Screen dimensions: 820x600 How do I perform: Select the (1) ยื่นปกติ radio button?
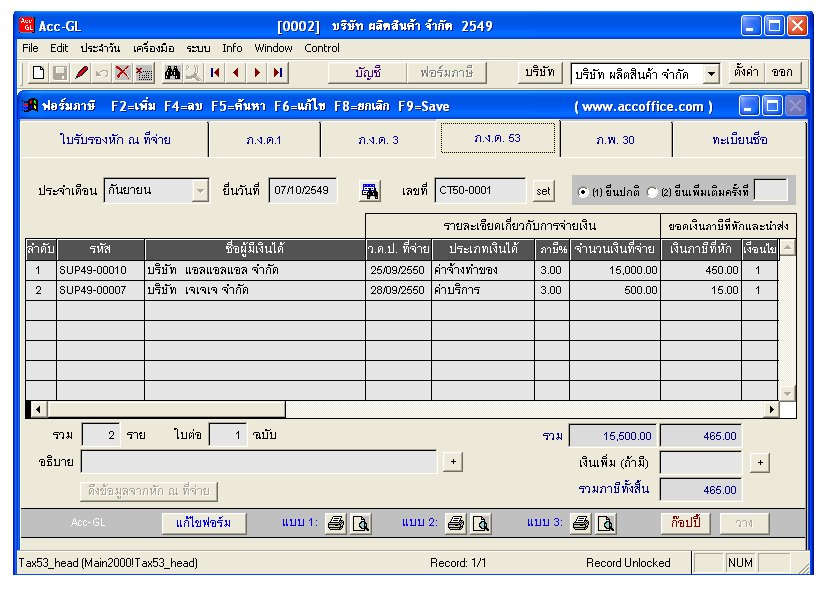(583, 192)
